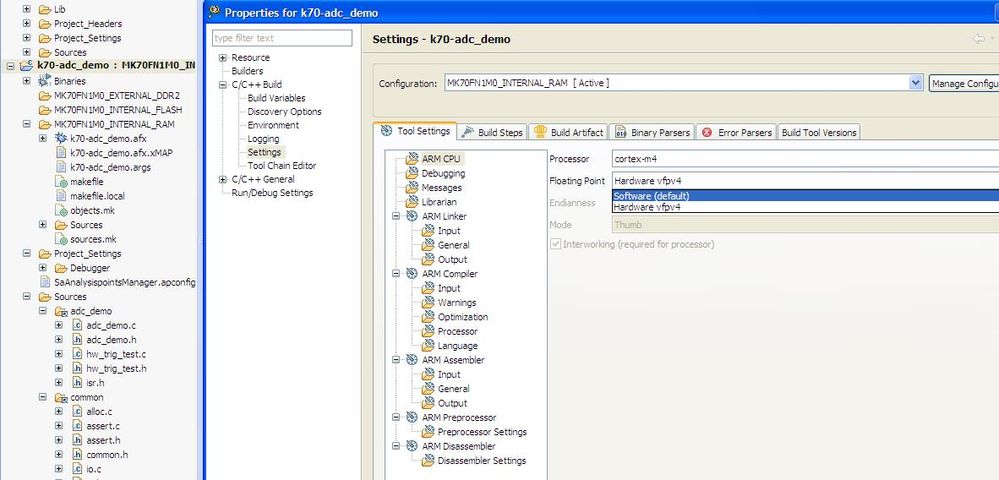This screenshot has height=480, width=999.
Task: Choose Hardware vfpv4 in the dropdown list
Action: pos(805,207)
